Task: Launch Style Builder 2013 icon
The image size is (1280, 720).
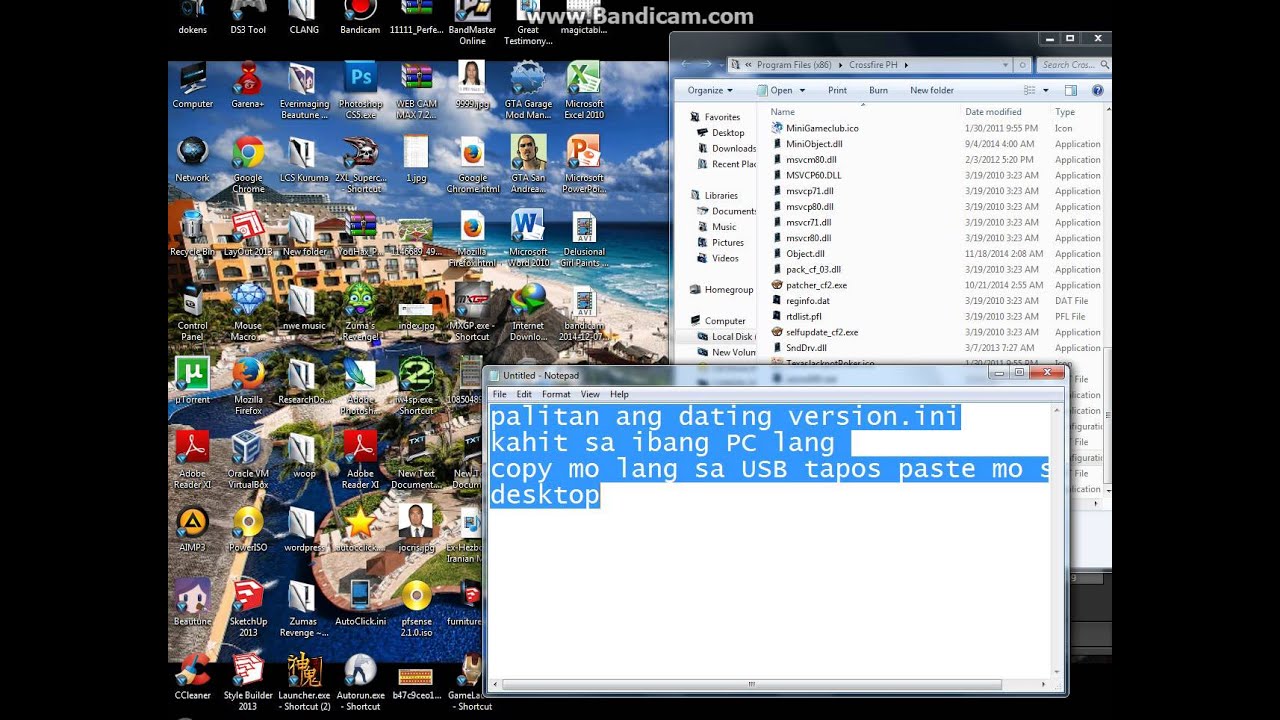Action: click(x=248, y=682)
